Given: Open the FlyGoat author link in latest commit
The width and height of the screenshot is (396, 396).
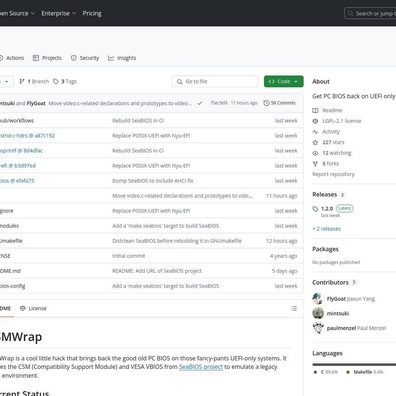Looking at the screenshot, I should (36, 103).
